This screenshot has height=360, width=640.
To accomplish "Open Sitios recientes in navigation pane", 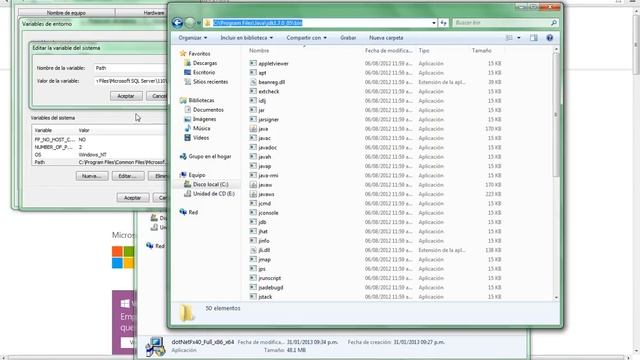I will (210, 82).
